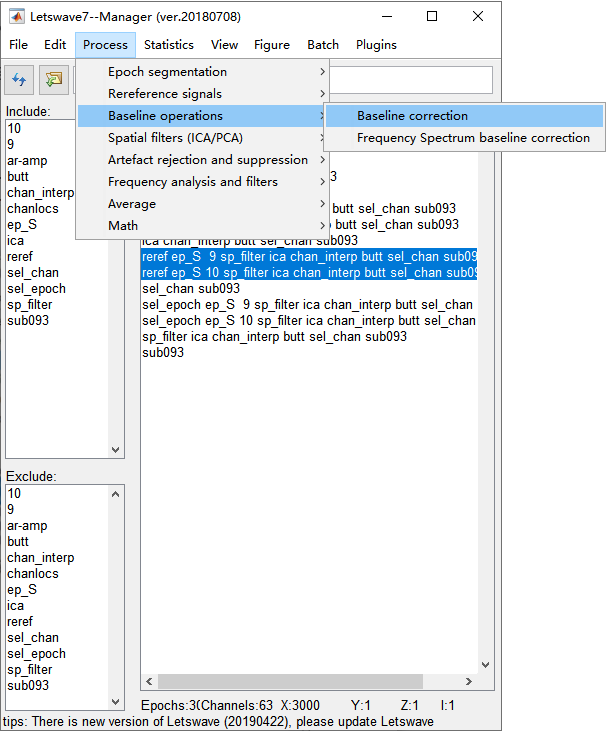
Task: Select 'chan_interp' in the Exclude list
Action: click(x=41, y=558)
